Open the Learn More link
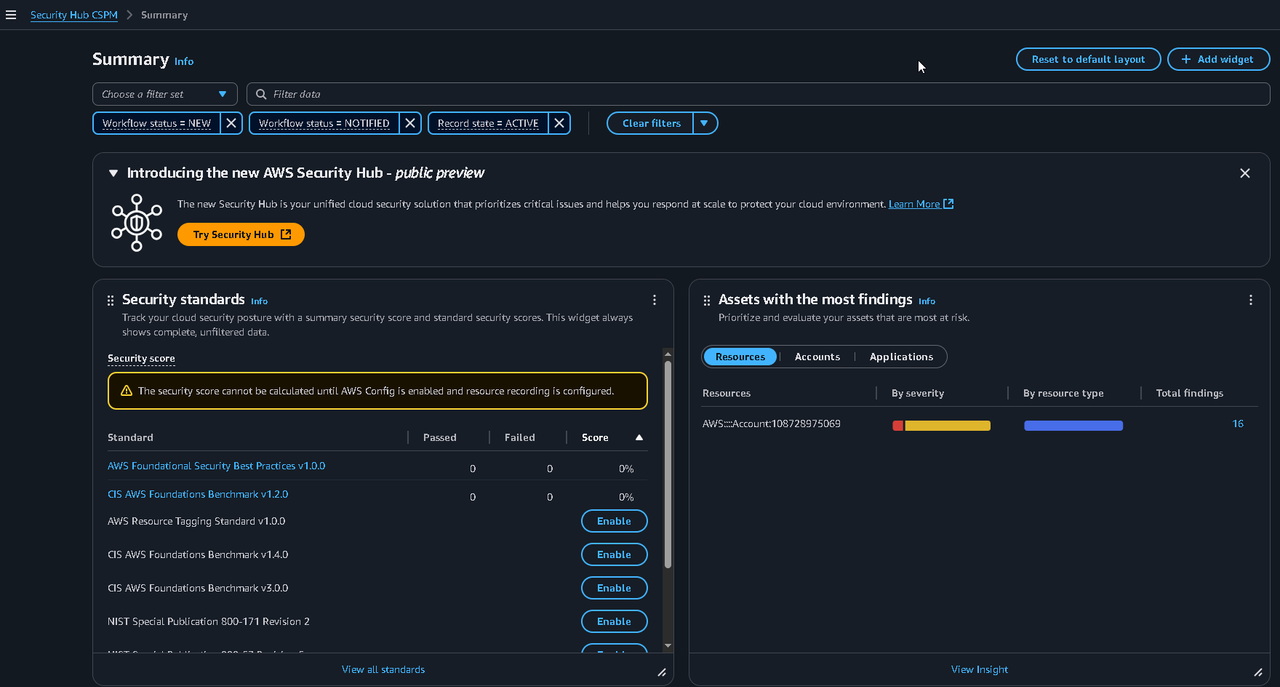The height and width of the screenshot is (687, 1280). click(x=921, y=204)
